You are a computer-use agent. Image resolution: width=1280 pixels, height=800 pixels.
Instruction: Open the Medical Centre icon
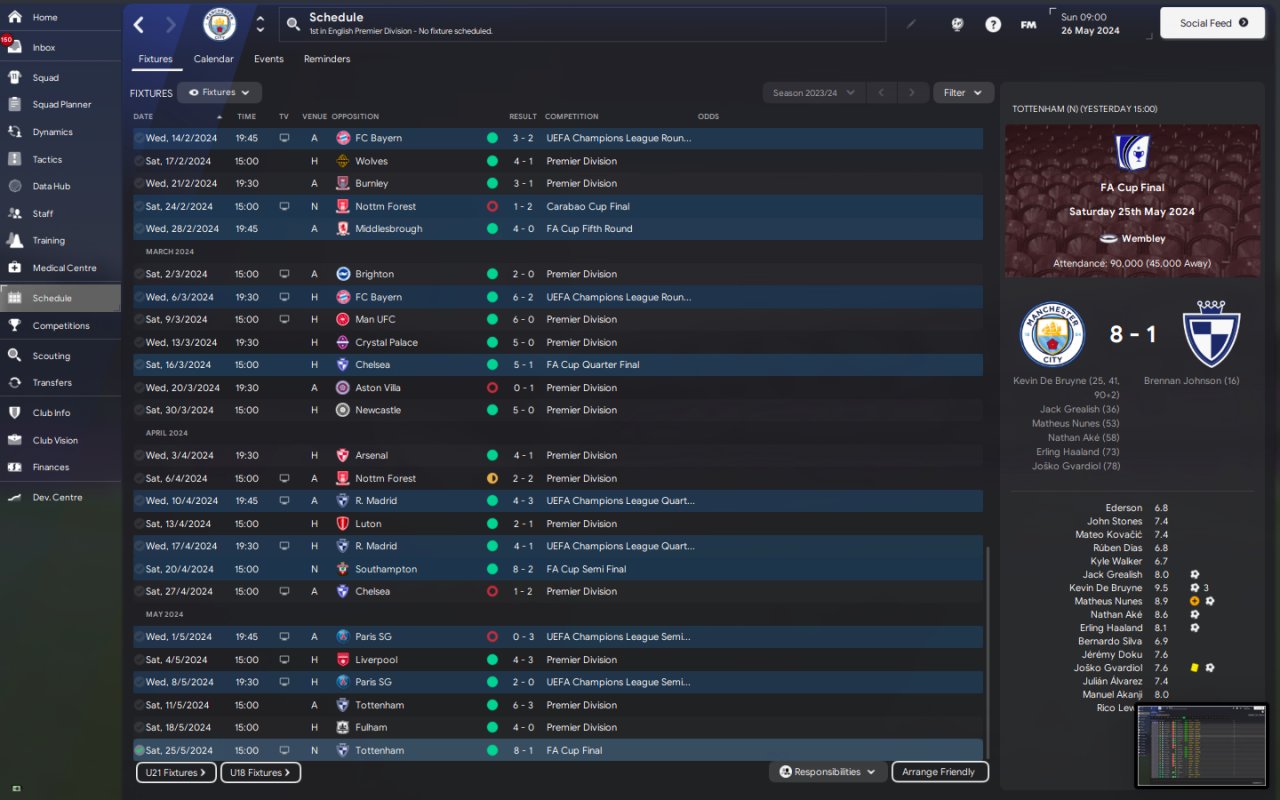(x=15, y=267)
